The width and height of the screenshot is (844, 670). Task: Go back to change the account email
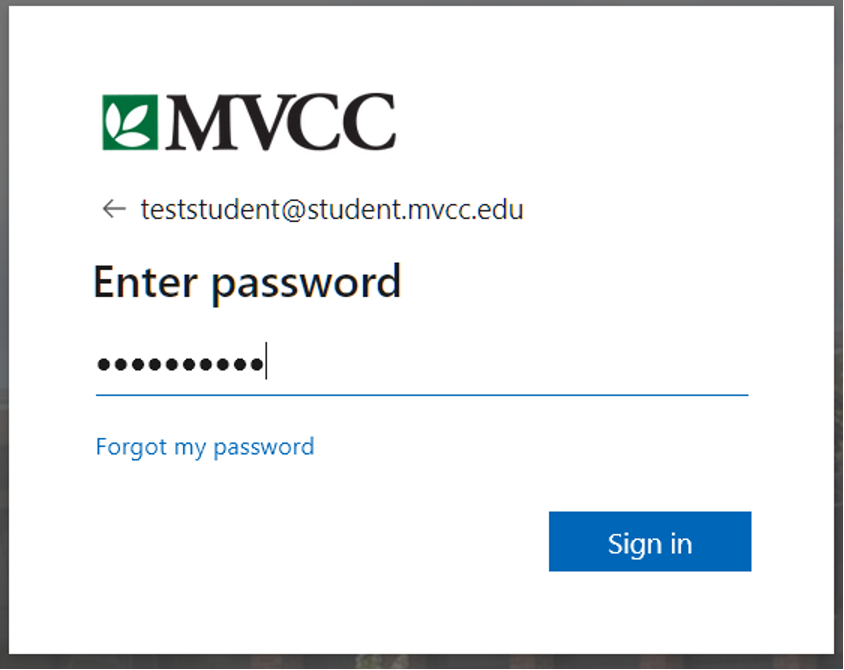114,209
